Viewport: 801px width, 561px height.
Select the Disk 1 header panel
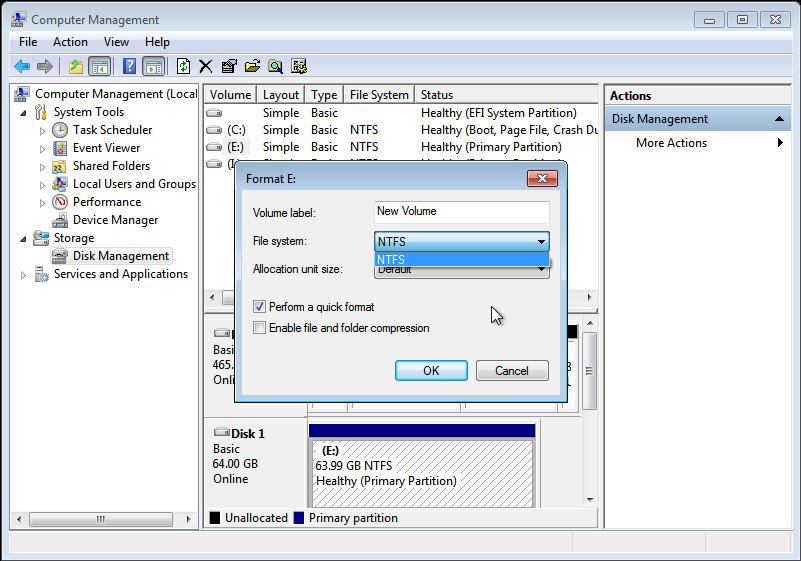pos(255,462)
